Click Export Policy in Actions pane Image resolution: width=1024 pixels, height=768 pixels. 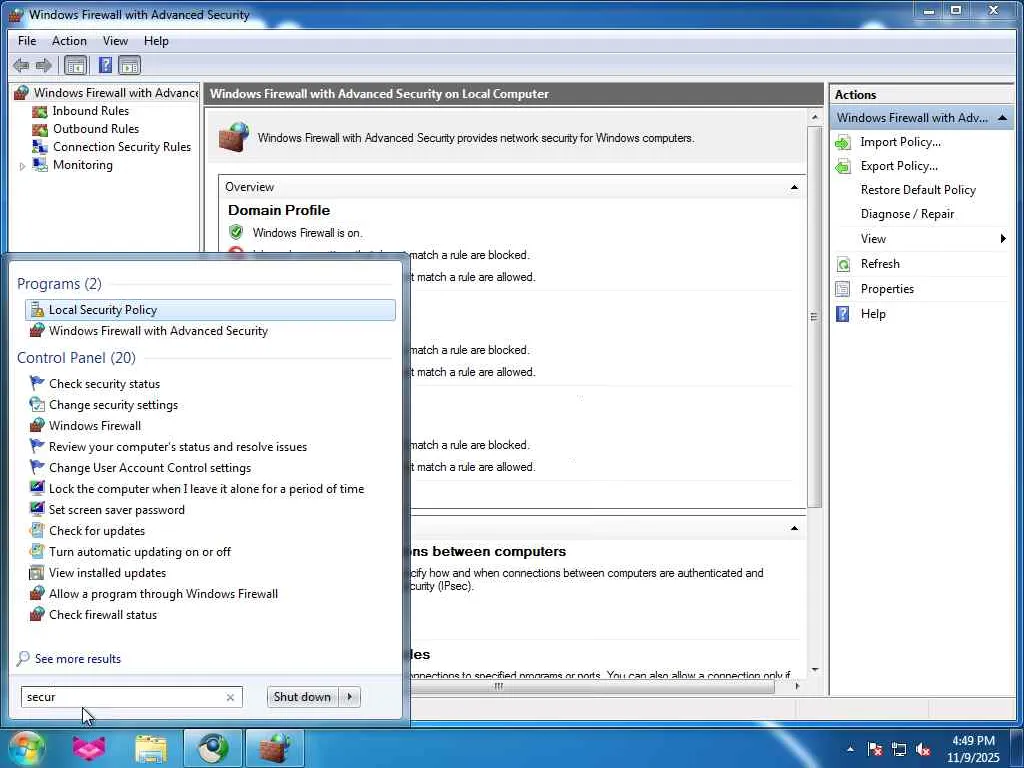coord(899,166)
